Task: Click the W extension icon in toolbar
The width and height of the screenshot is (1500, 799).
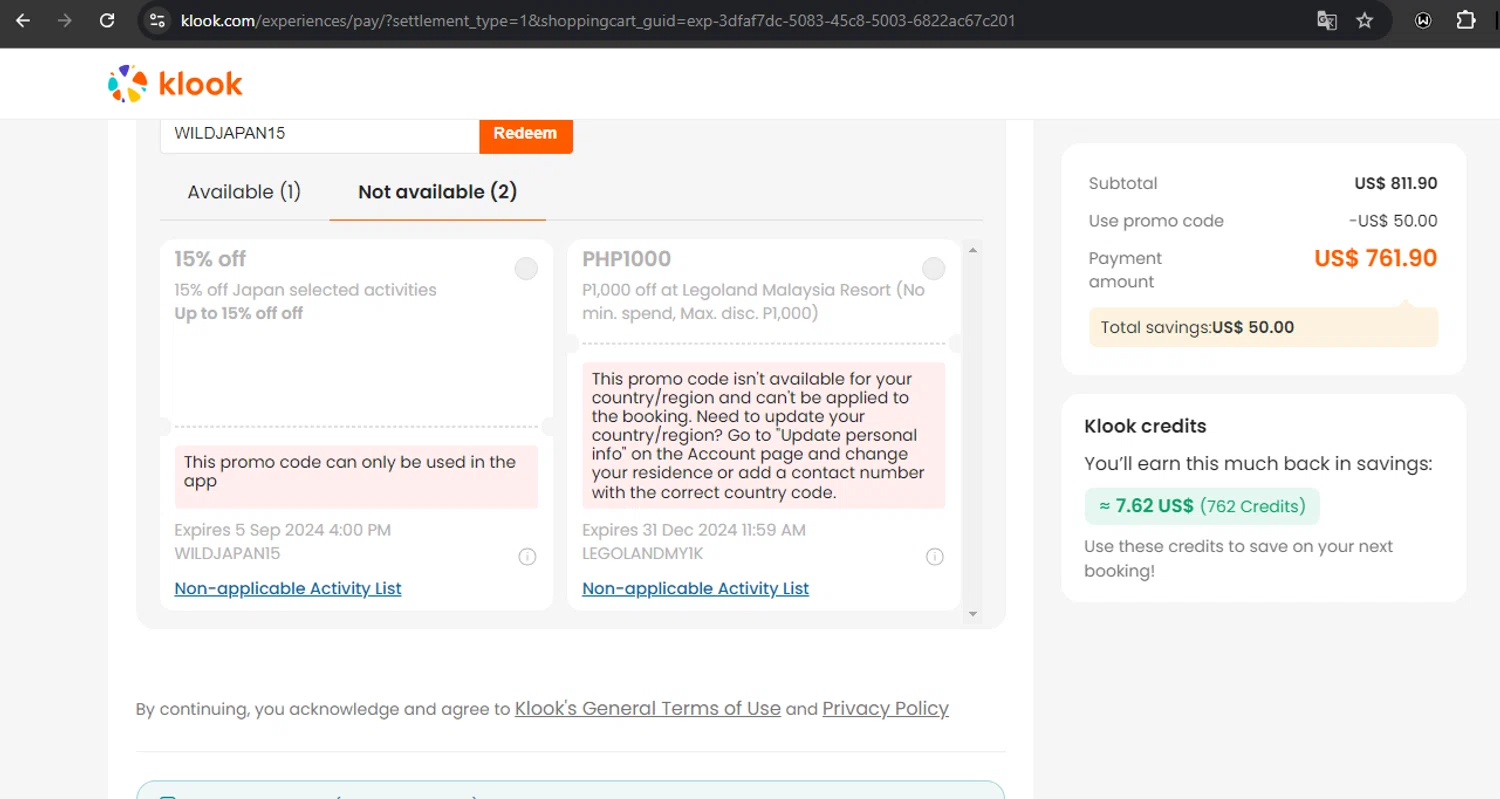Action: 1423,20
